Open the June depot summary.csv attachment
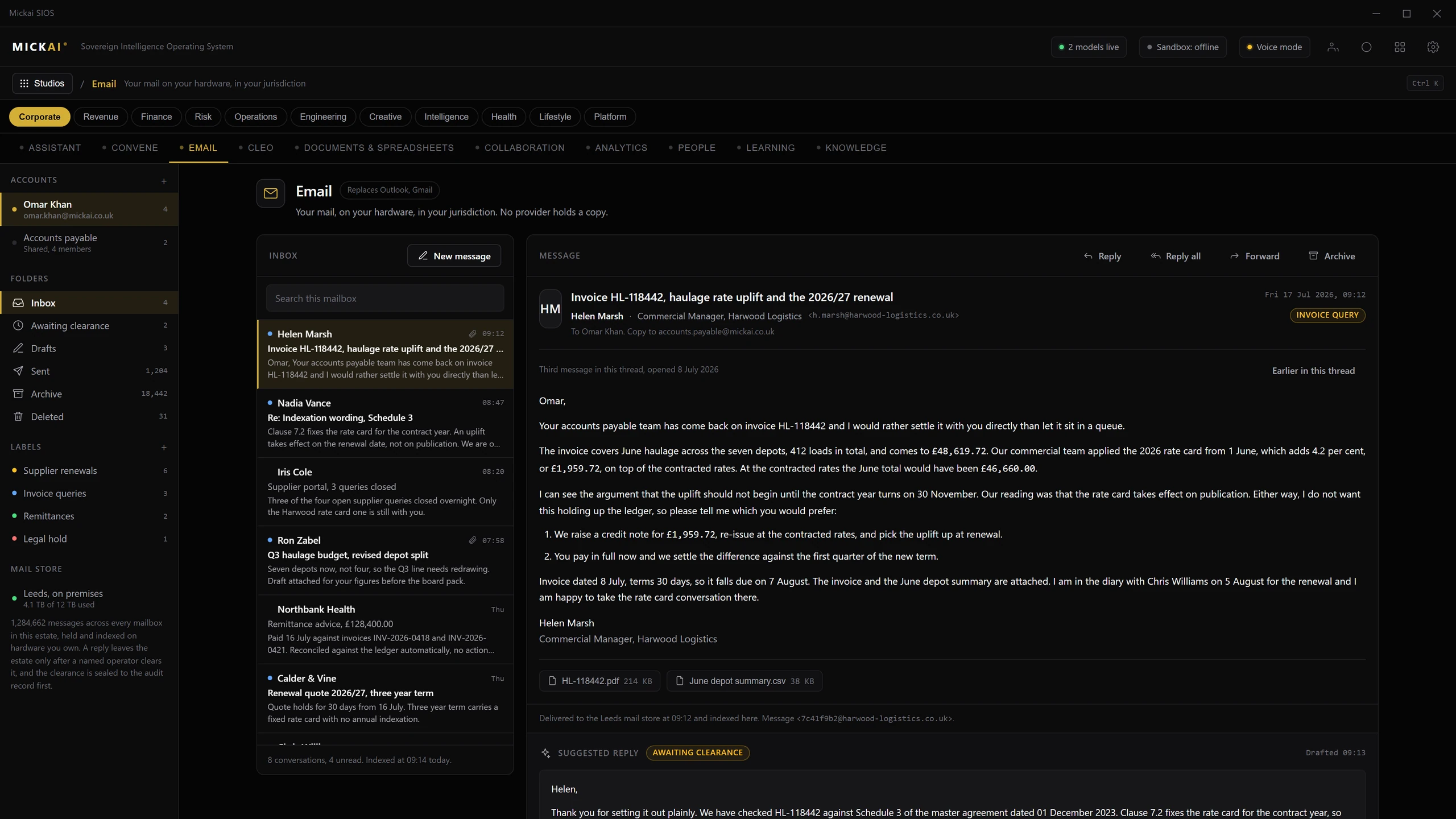1456x819 pixels. point(744,681)
